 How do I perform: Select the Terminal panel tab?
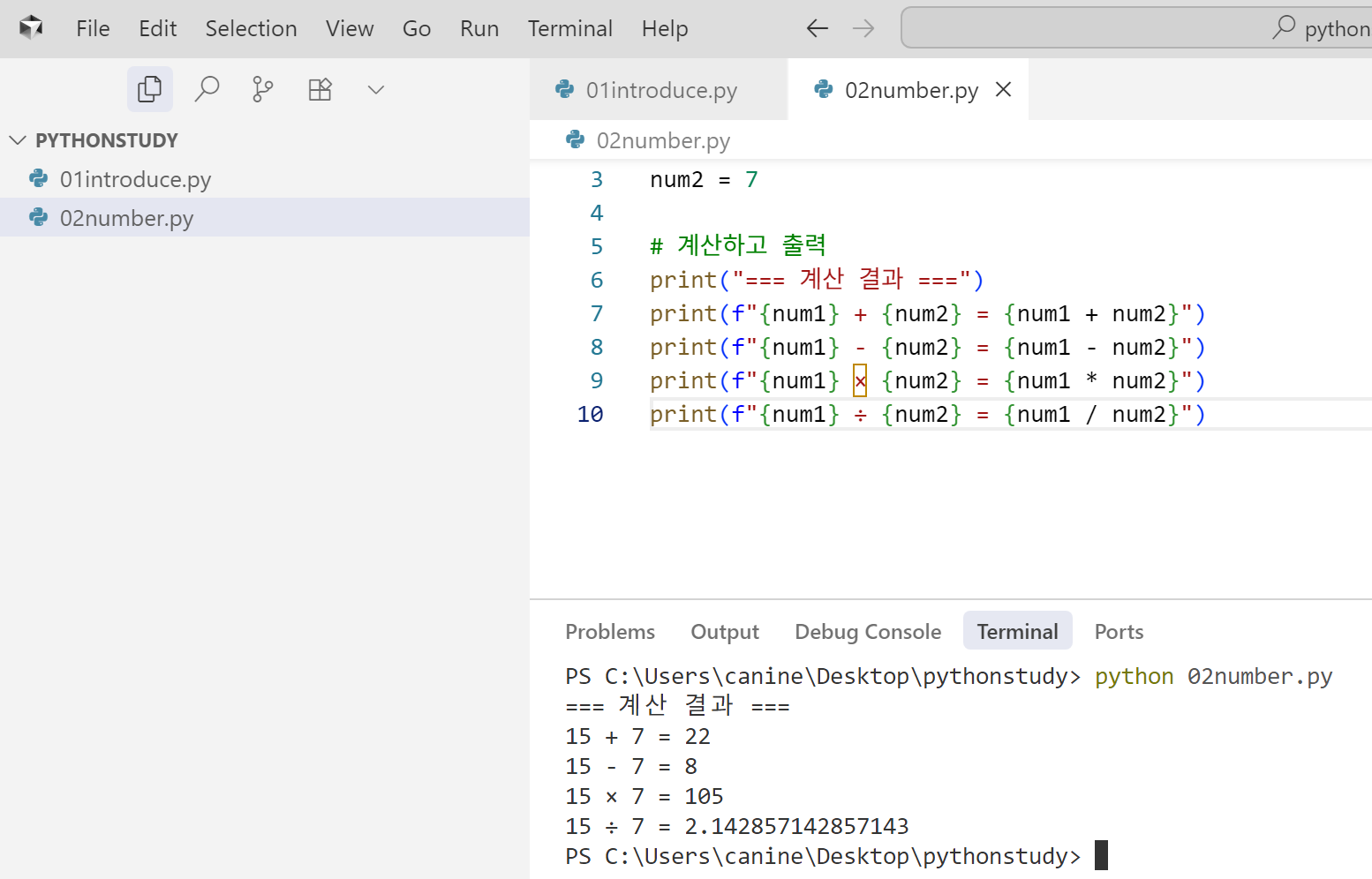click(1017, 632)
